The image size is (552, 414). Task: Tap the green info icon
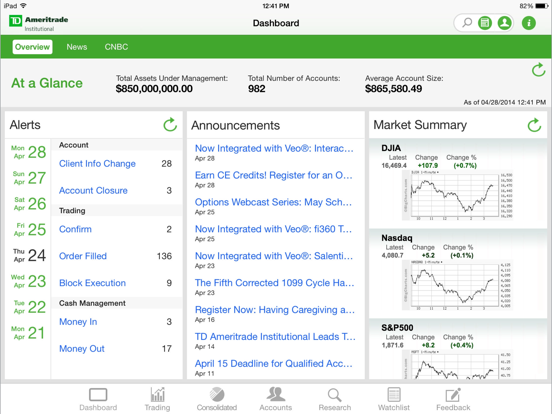click(x=528, y=23)
